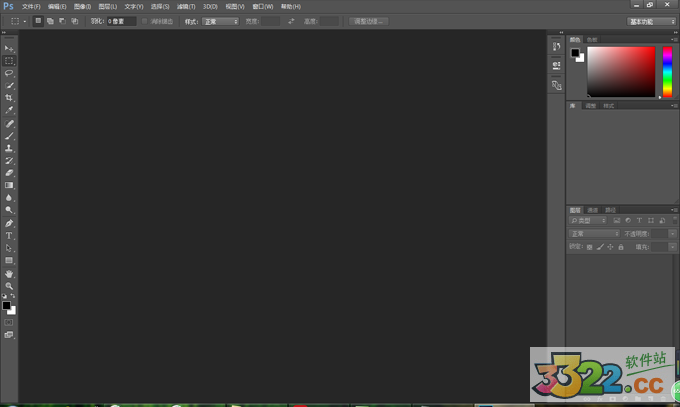The image size is (680, 407).
Task: Filter layers by adjustment layers icon
Action: click(628, 220)
